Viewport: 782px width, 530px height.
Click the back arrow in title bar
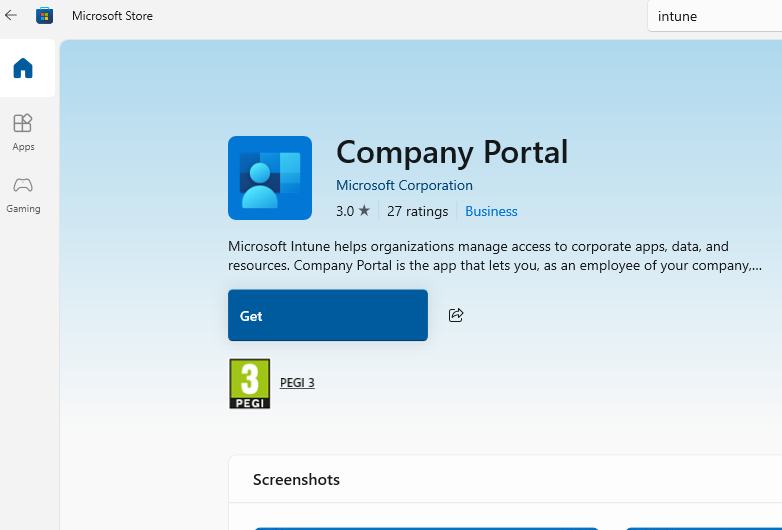click(x=11, y=15)
